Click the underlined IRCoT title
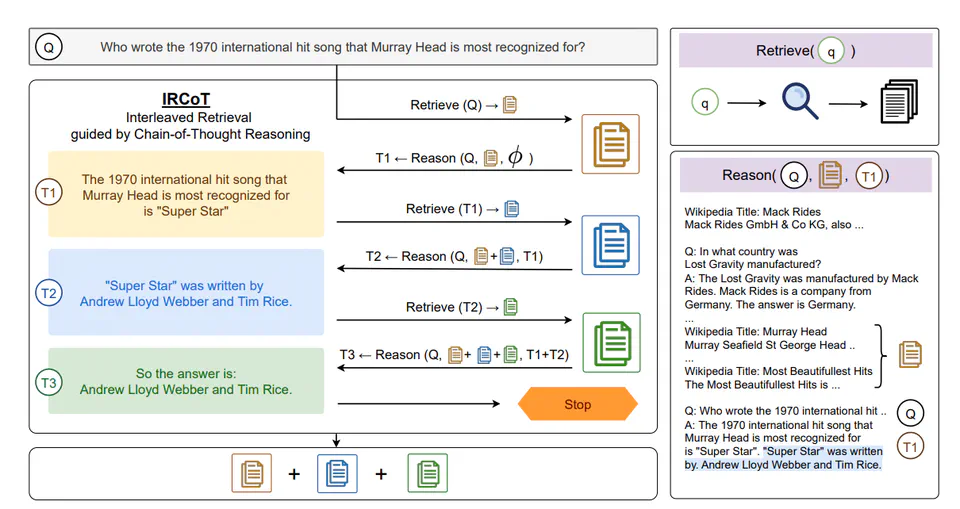960x509 pixels. click(189, 100)
